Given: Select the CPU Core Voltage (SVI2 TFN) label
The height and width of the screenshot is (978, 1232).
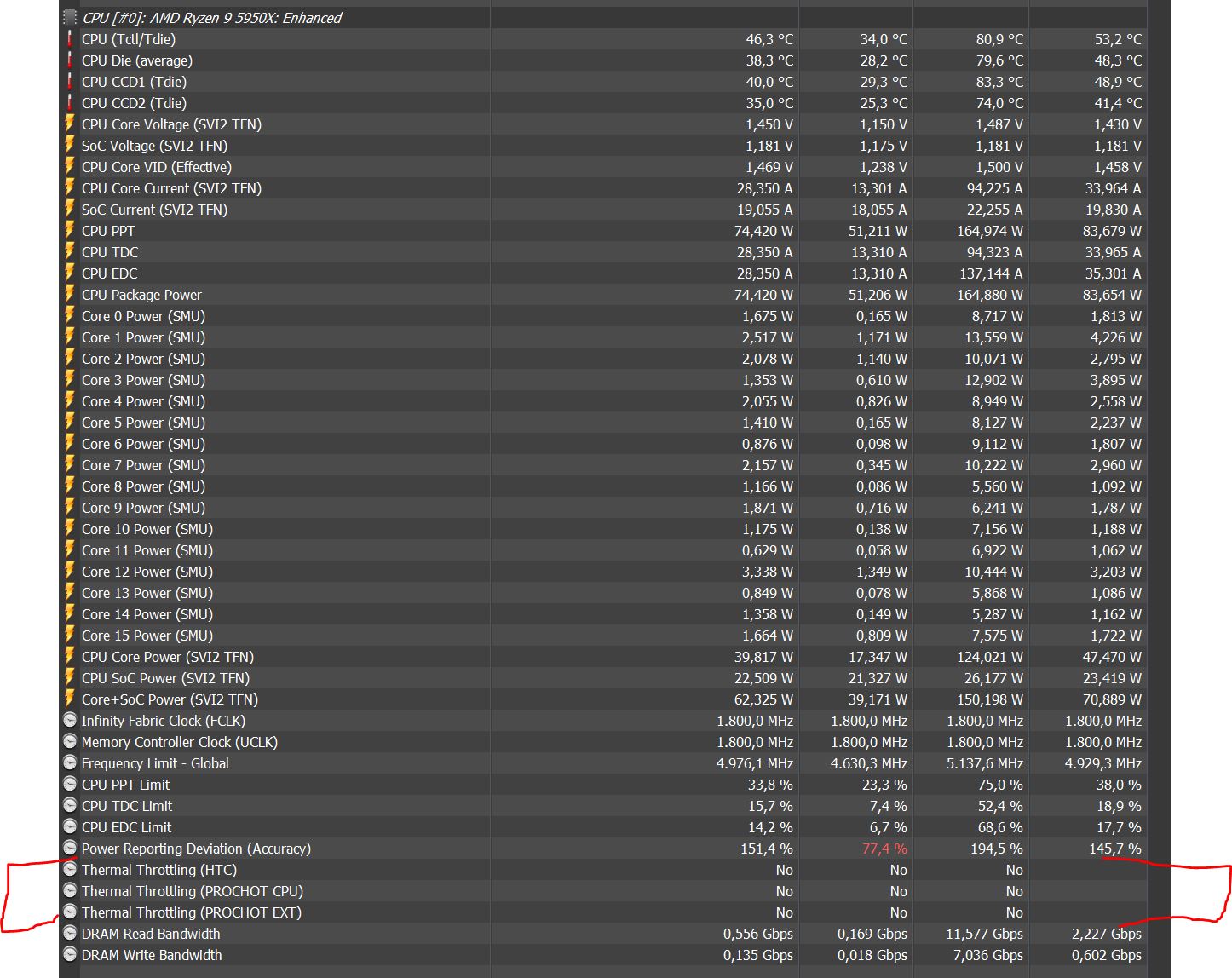Looking at the screenshot, I should (171, 124).
